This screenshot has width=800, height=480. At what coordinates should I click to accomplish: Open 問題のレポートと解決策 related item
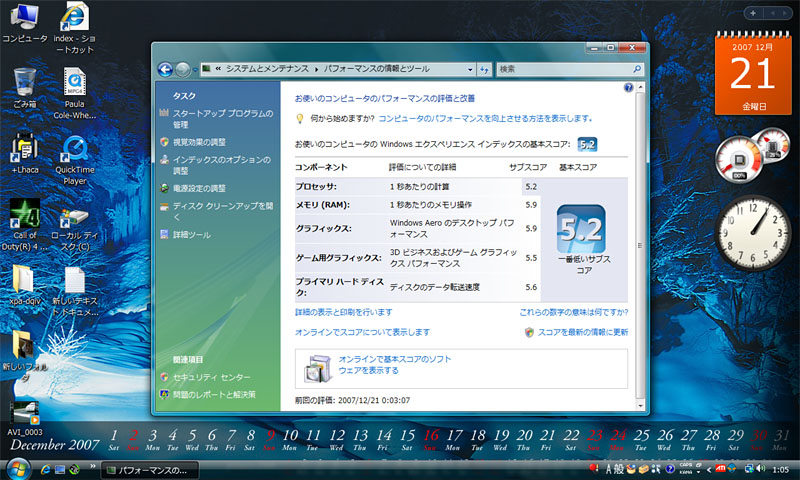tap(214, 394)
